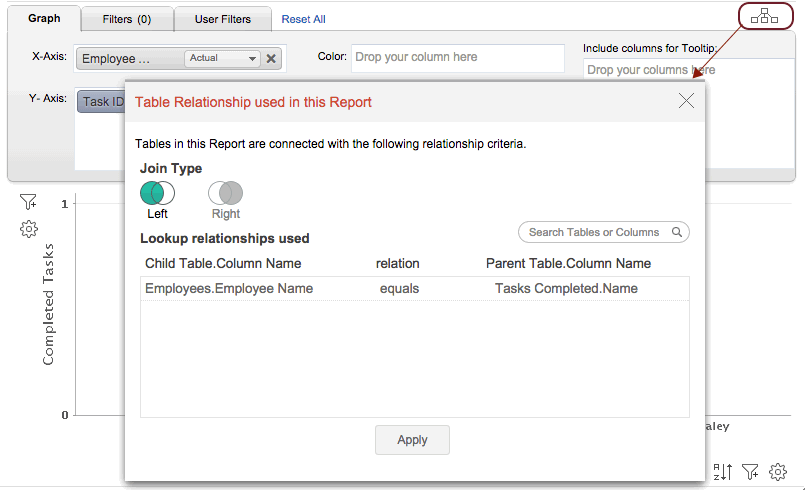Image resolution: width=805 pixels, height=490 pixels.
Task: Select the Left join type
Action: pyautogui.click(x=157, y=193)
